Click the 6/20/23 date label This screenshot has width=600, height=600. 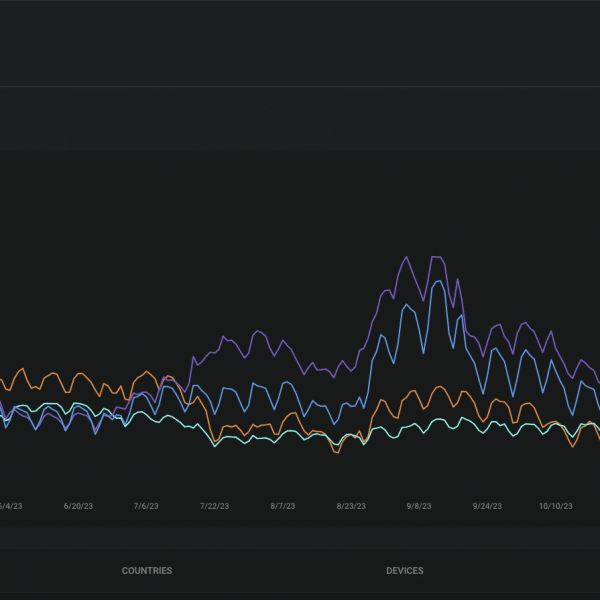pyautogui.click(x=78, y=507)
